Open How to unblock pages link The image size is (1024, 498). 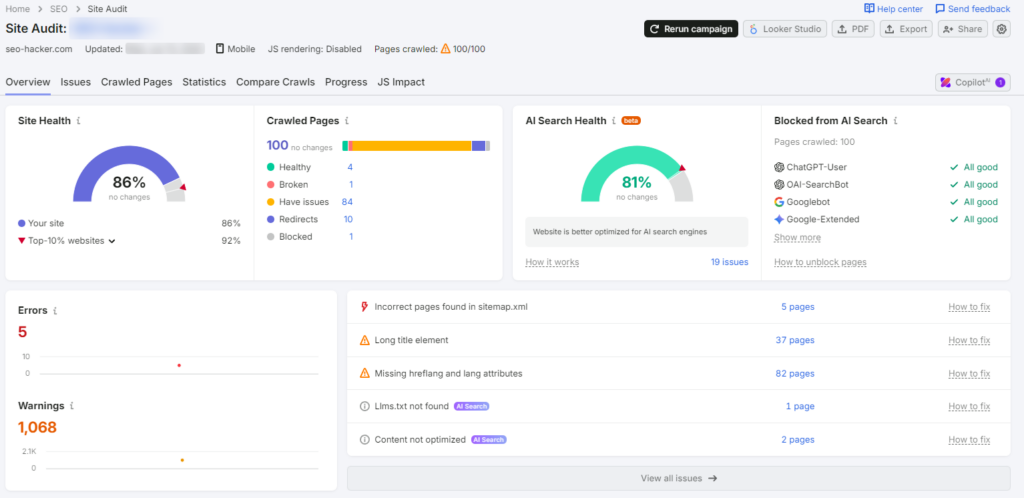click(820, 262)
